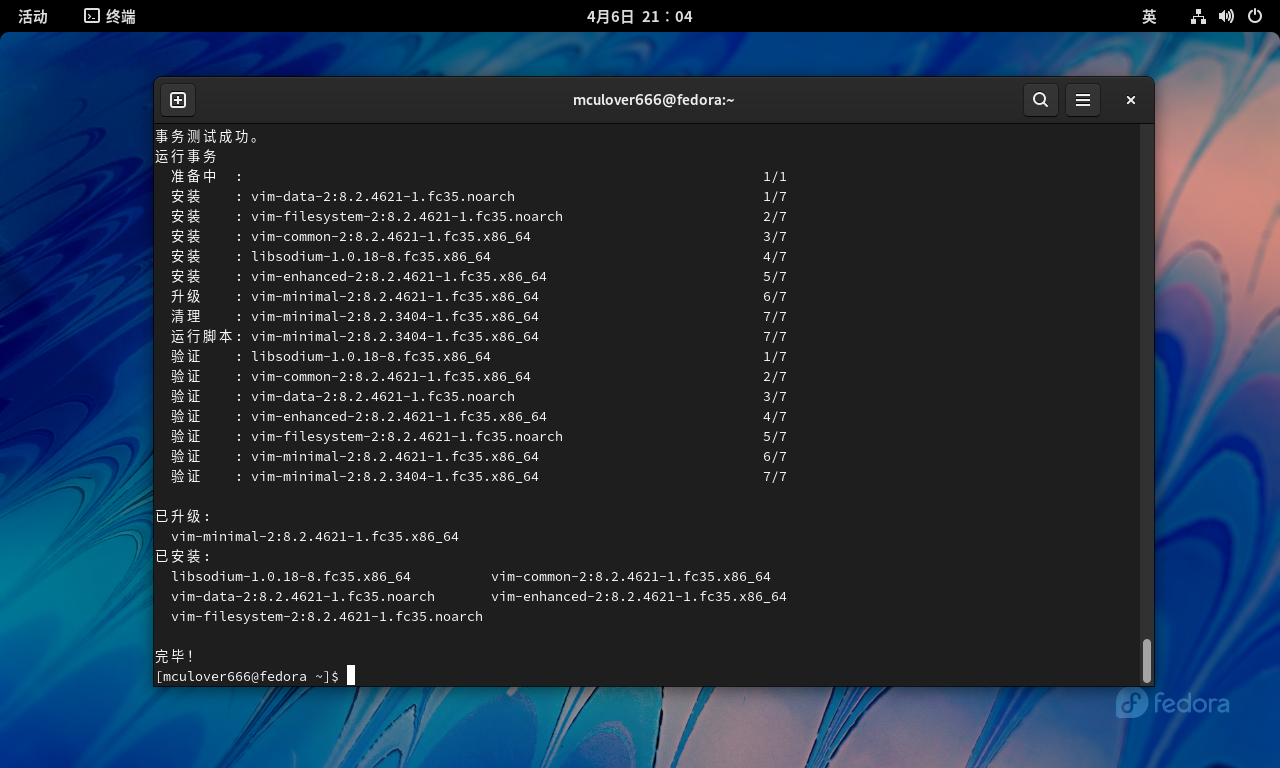Screen dimensions: 1280x768
Task: Click 验证 vim-data line 3/7
Action: click(479, 396)
